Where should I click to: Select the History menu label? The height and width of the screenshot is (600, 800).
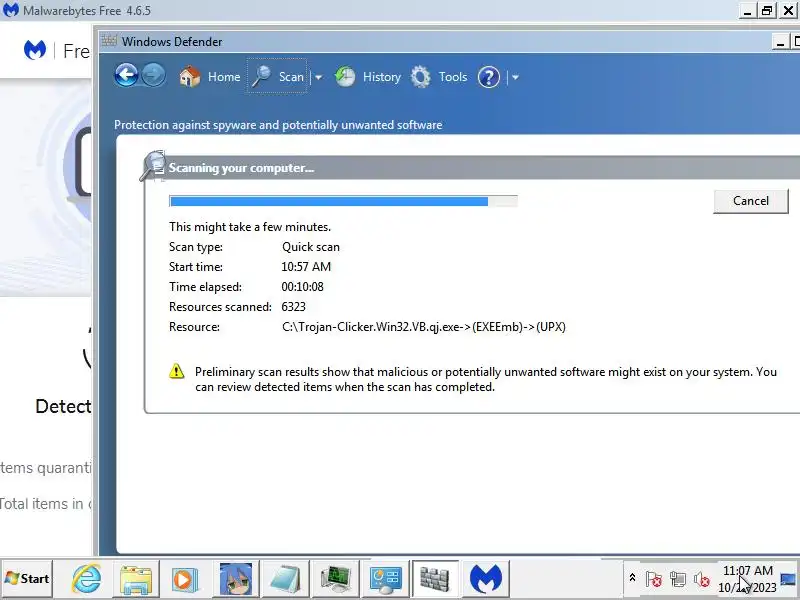point(382,77)
